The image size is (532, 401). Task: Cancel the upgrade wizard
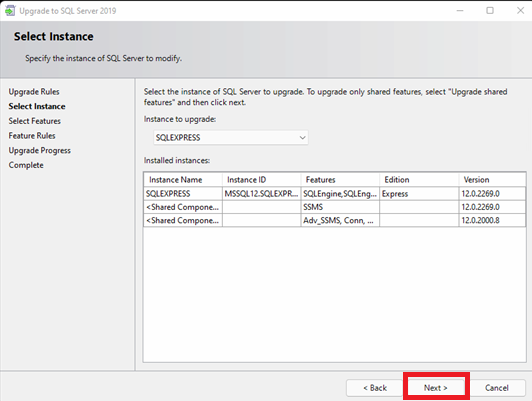point(497,387)
